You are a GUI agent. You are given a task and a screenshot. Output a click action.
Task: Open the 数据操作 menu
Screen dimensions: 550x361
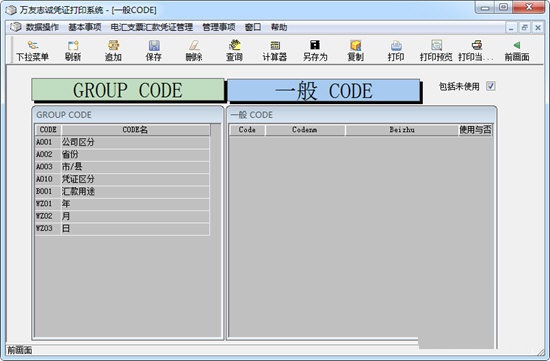pos(42,27)
